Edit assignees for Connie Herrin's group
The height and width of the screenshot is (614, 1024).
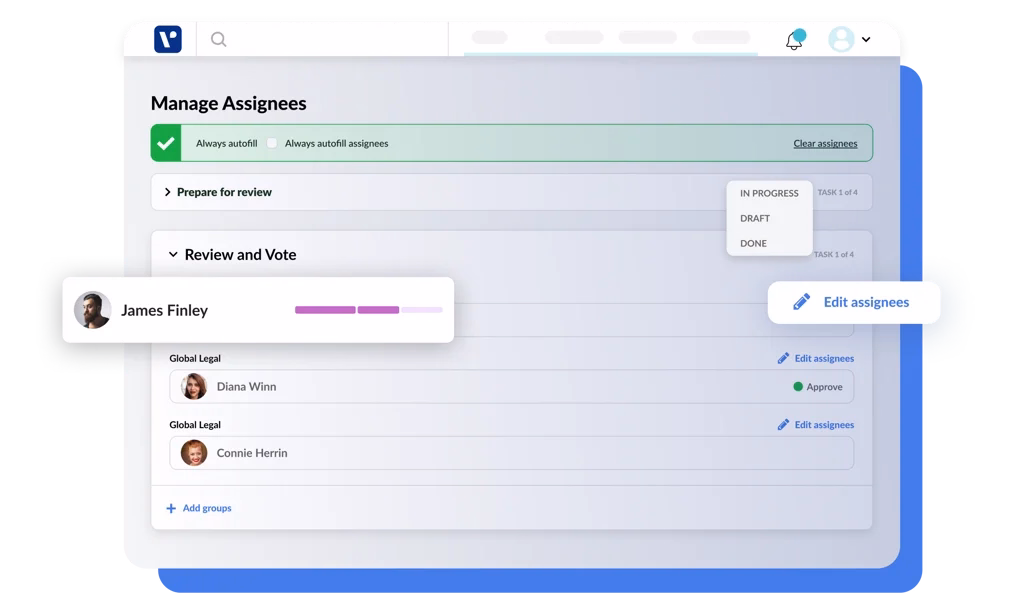click(816, 425)
